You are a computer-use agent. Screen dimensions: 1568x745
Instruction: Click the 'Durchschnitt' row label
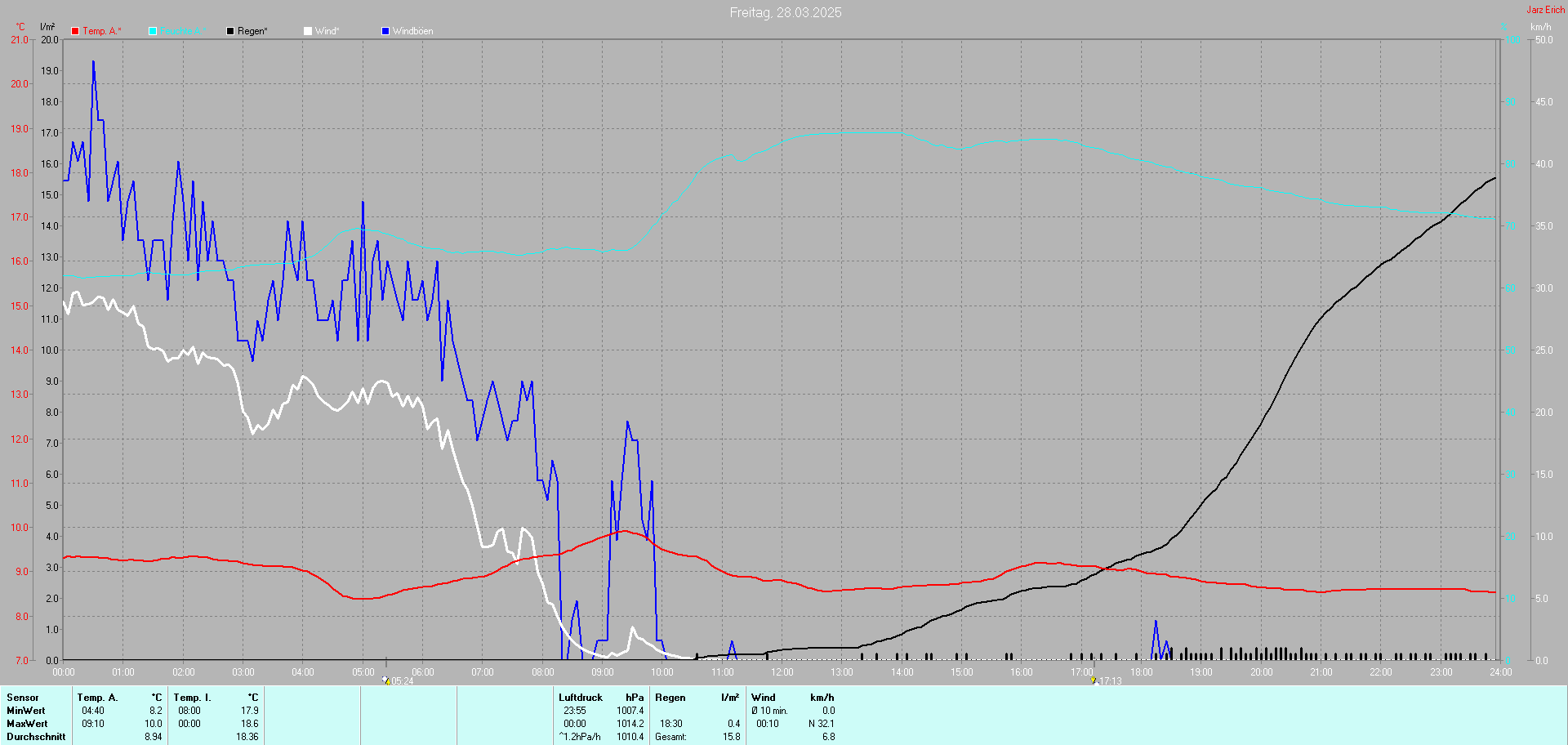click(36, 737)
